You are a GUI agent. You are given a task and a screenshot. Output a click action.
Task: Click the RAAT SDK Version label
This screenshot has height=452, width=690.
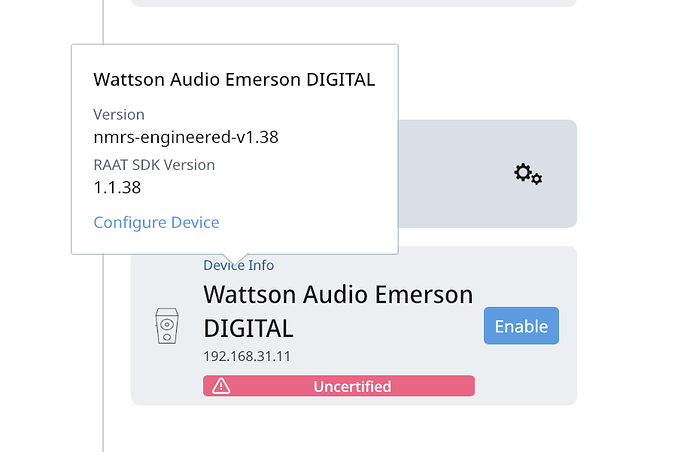click(154, 165)
